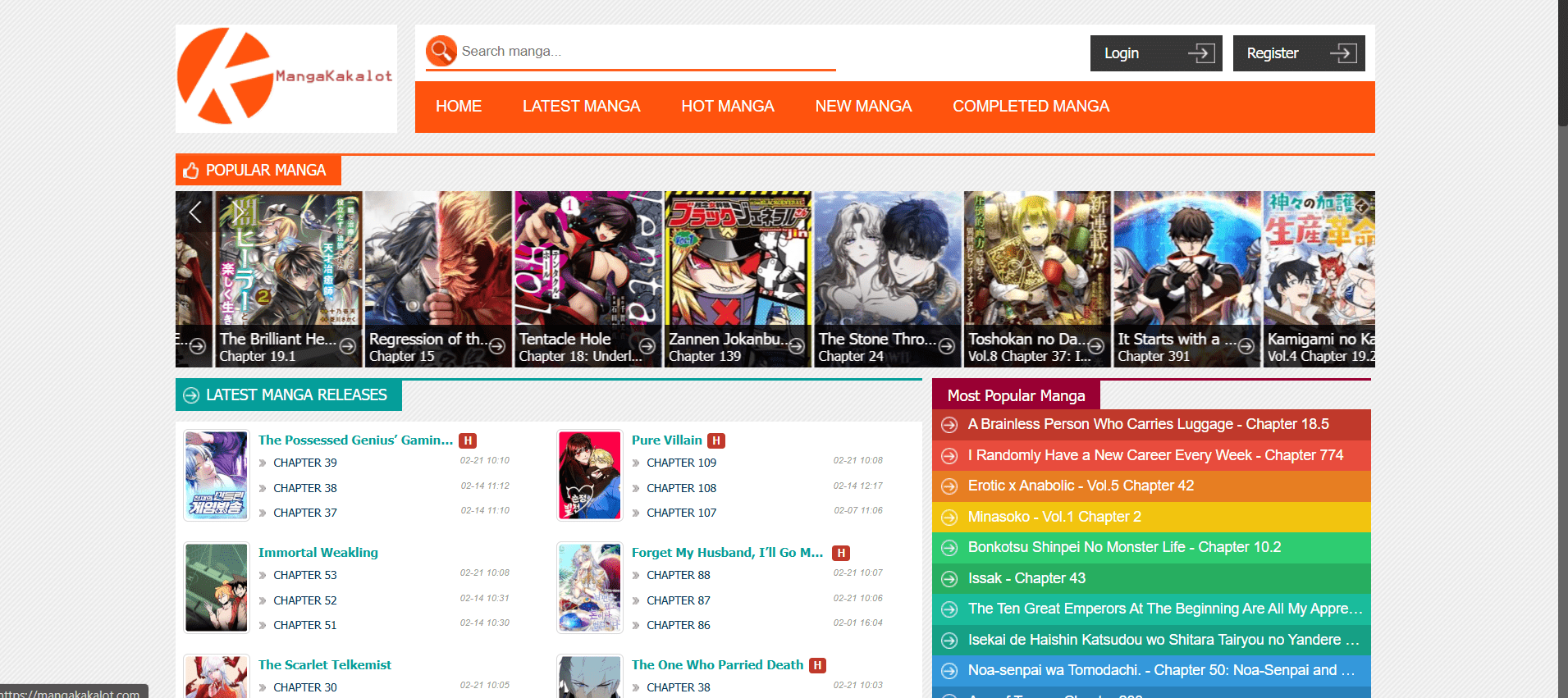The image size is (1568, 698).
Task: Open Chapter 107 of Pure Villain
Action: coord(681,513)
